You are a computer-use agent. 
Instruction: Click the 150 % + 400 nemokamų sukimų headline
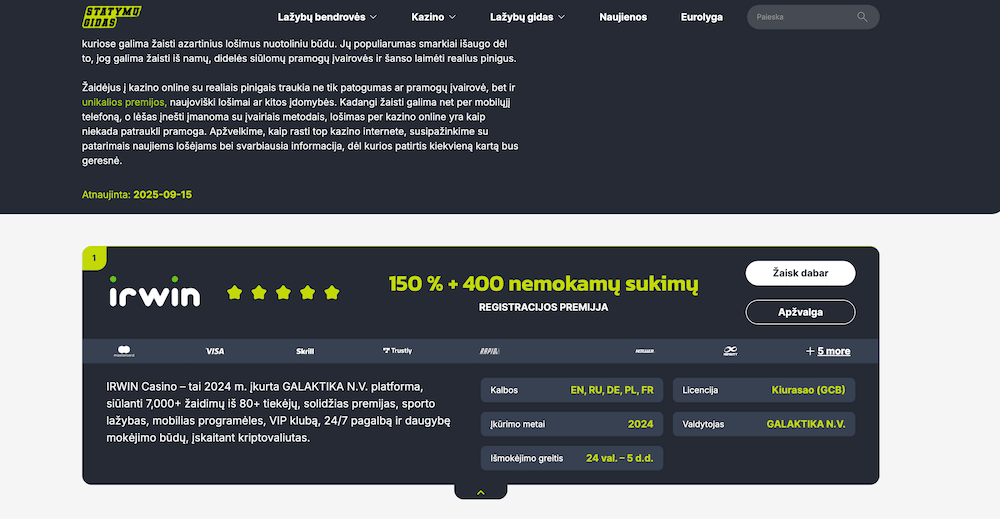[543, 284]
